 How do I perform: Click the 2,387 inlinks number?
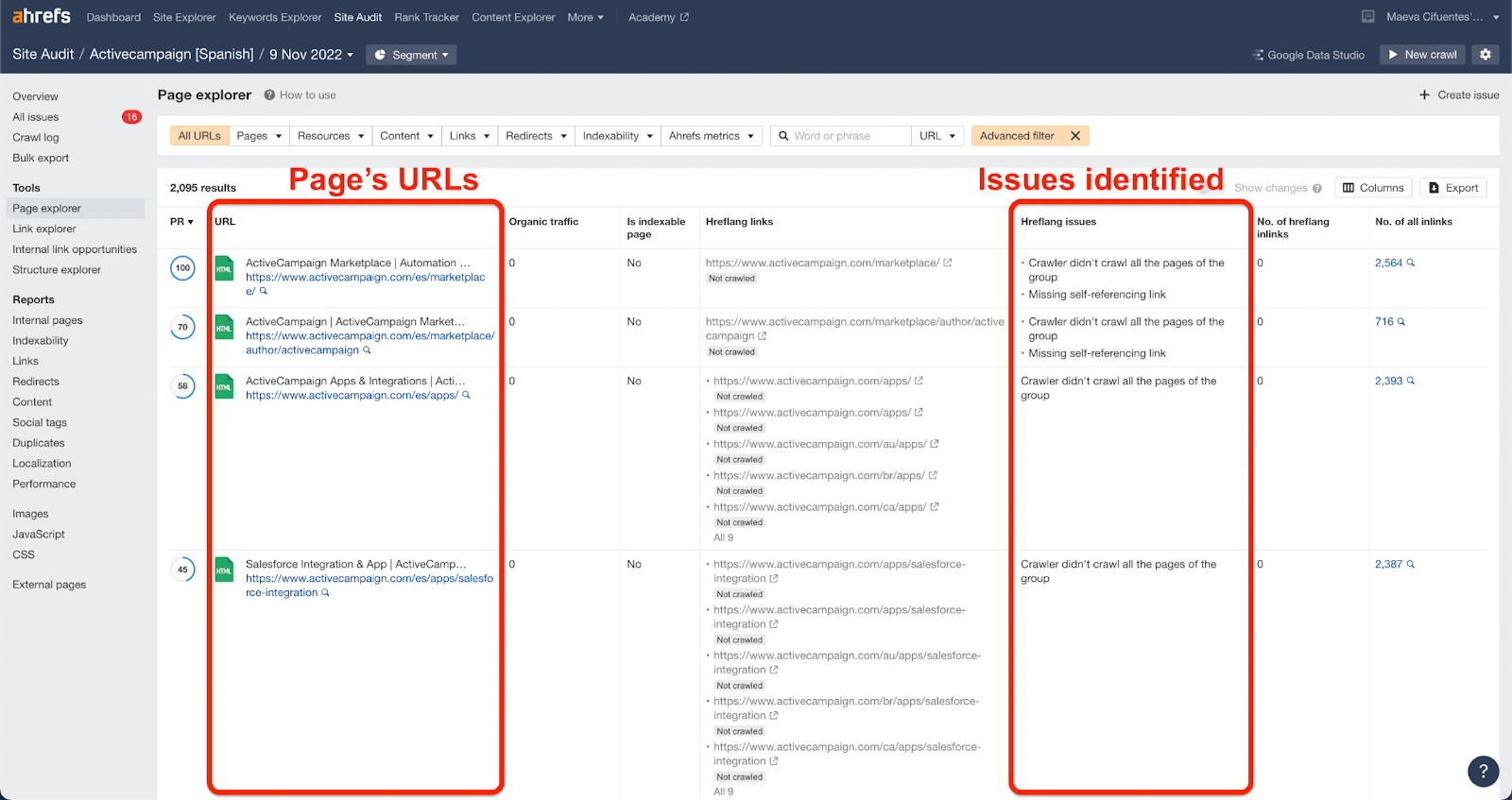pyautogui.click(x=1388, y=564)
